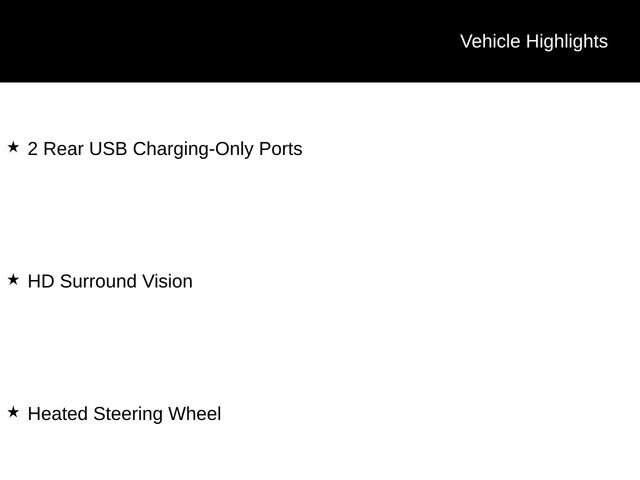The width and height of the screenshot is (640, 480).
Task: Select the HD Surround Vision highlight text
Action: 110,281
